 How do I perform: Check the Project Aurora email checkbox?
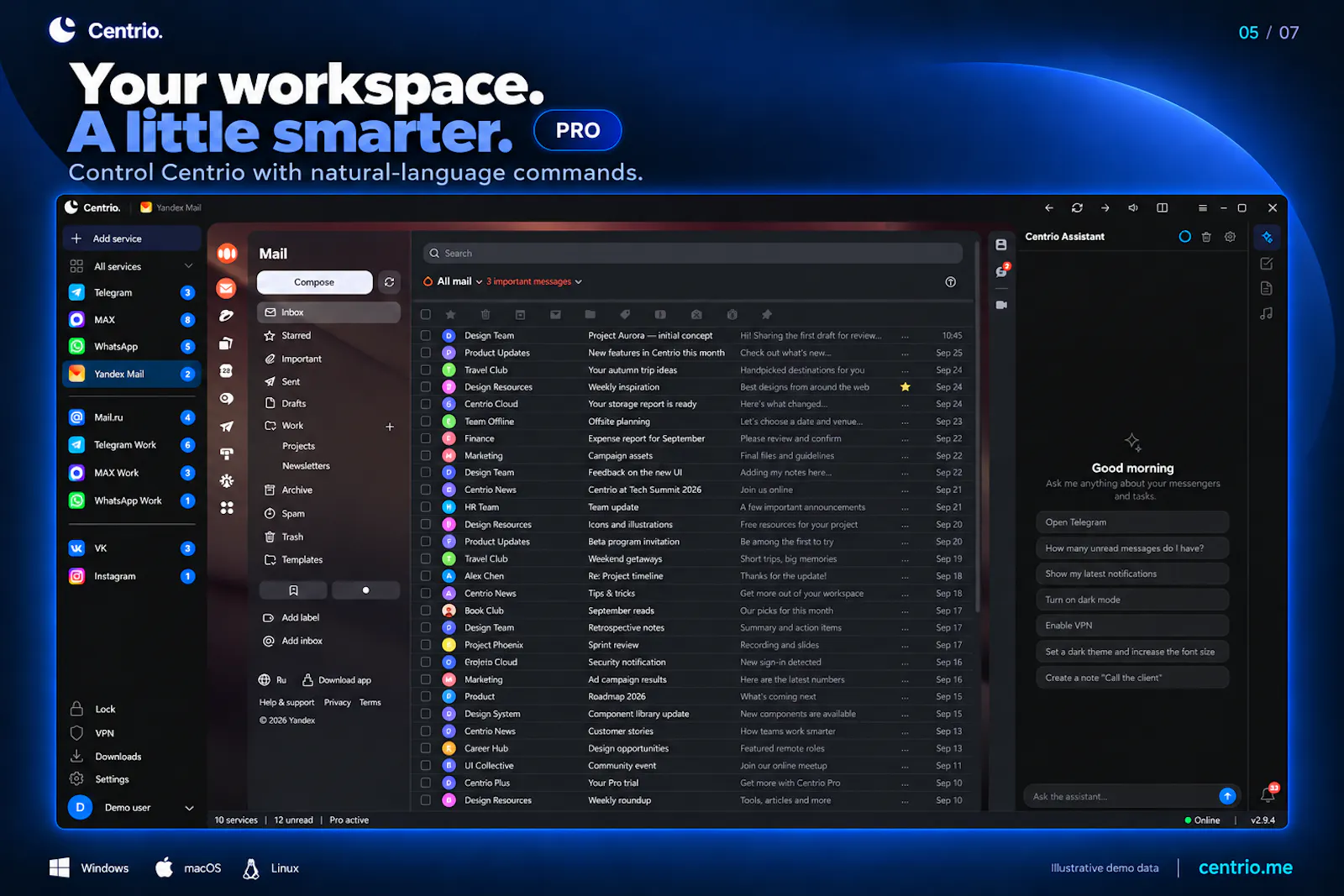tap(426, 335)
